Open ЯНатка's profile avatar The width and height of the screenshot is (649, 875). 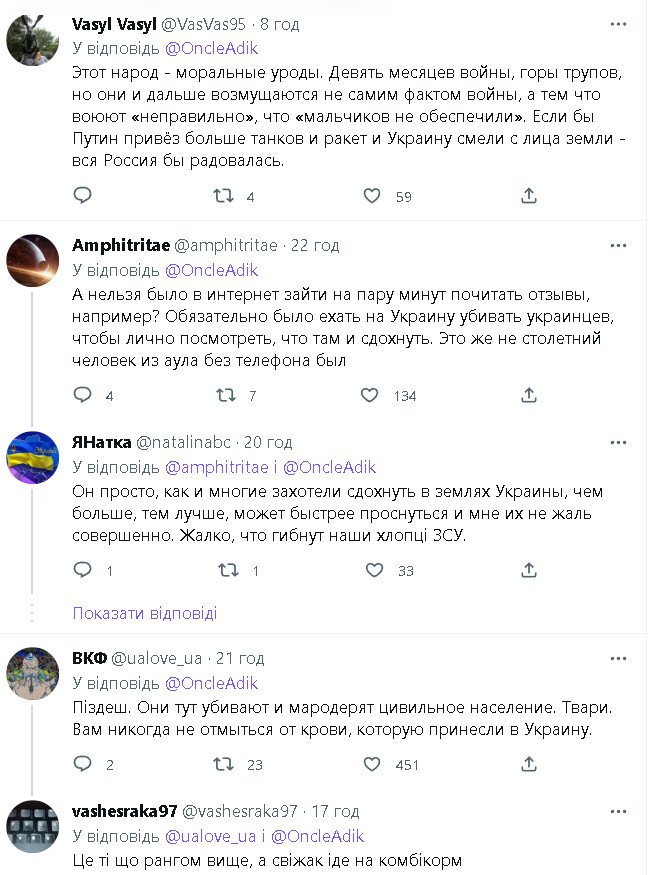pyautogui.click(x=33, y=457)
